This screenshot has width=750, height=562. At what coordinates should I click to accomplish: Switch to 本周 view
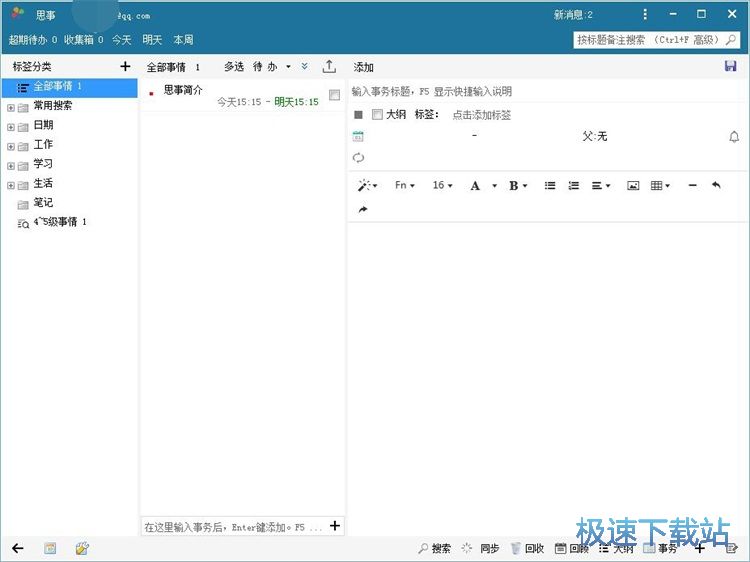click(x=183, y=40)
